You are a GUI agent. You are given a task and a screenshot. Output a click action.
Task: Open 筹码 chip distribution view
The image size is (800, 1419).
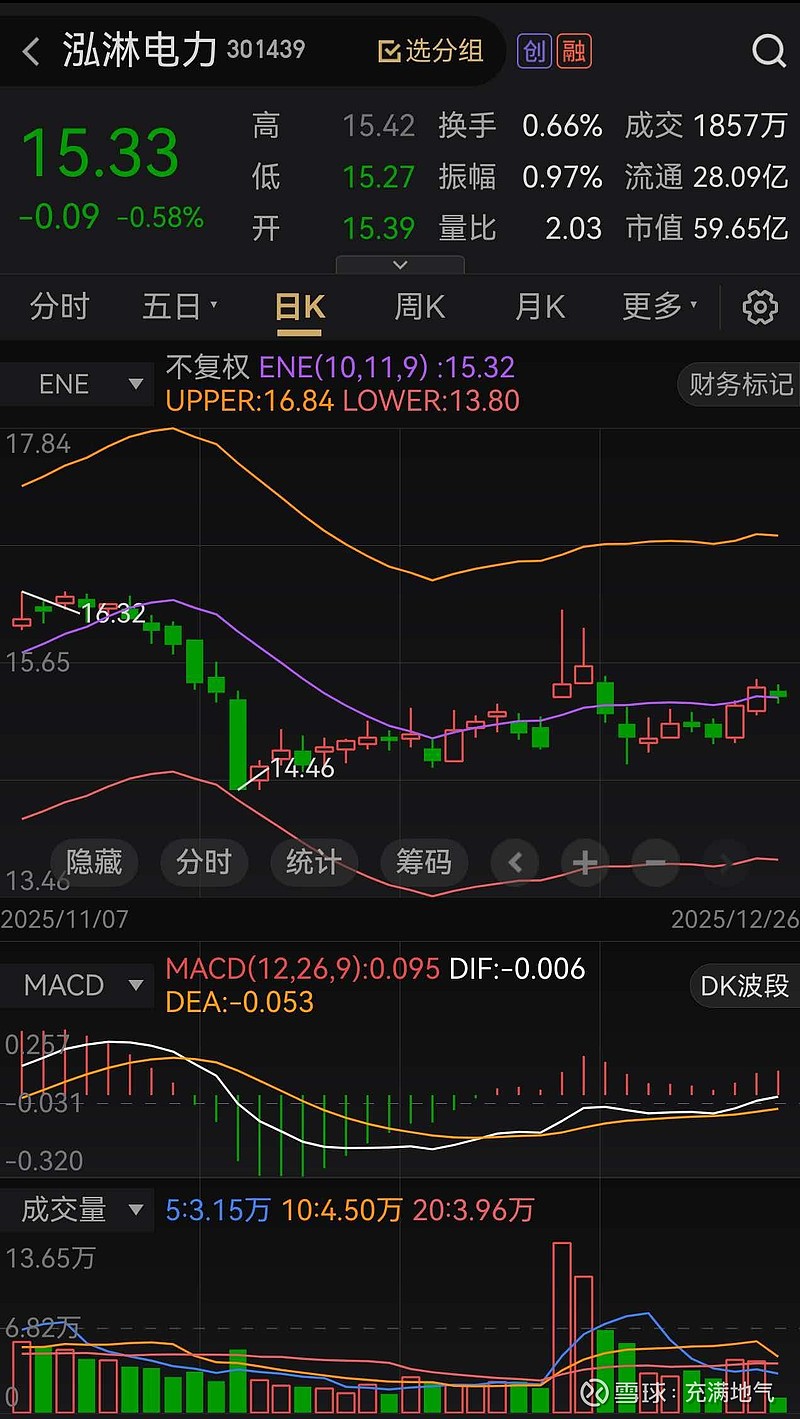425,862
